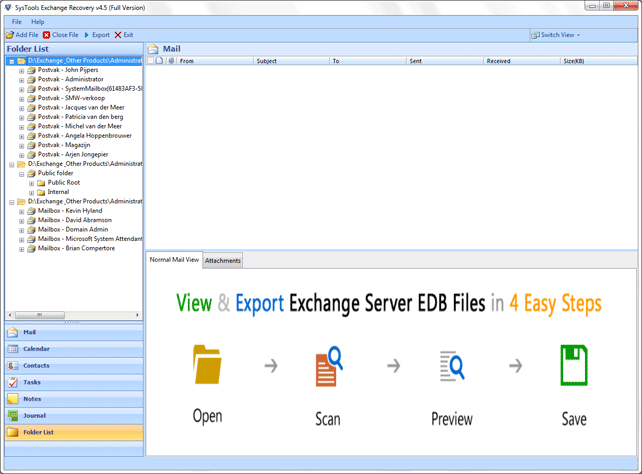
Task: Open the Switch View dropdown
Action: [556, 35]
